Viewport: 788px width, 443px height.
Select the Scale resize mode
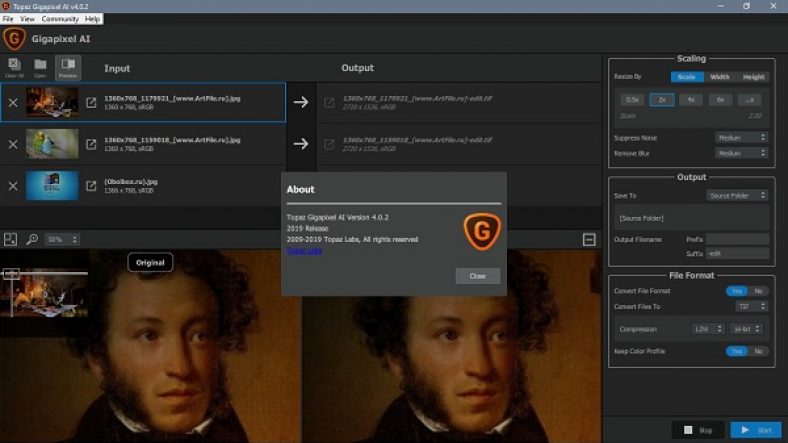[x=686, y=77]
